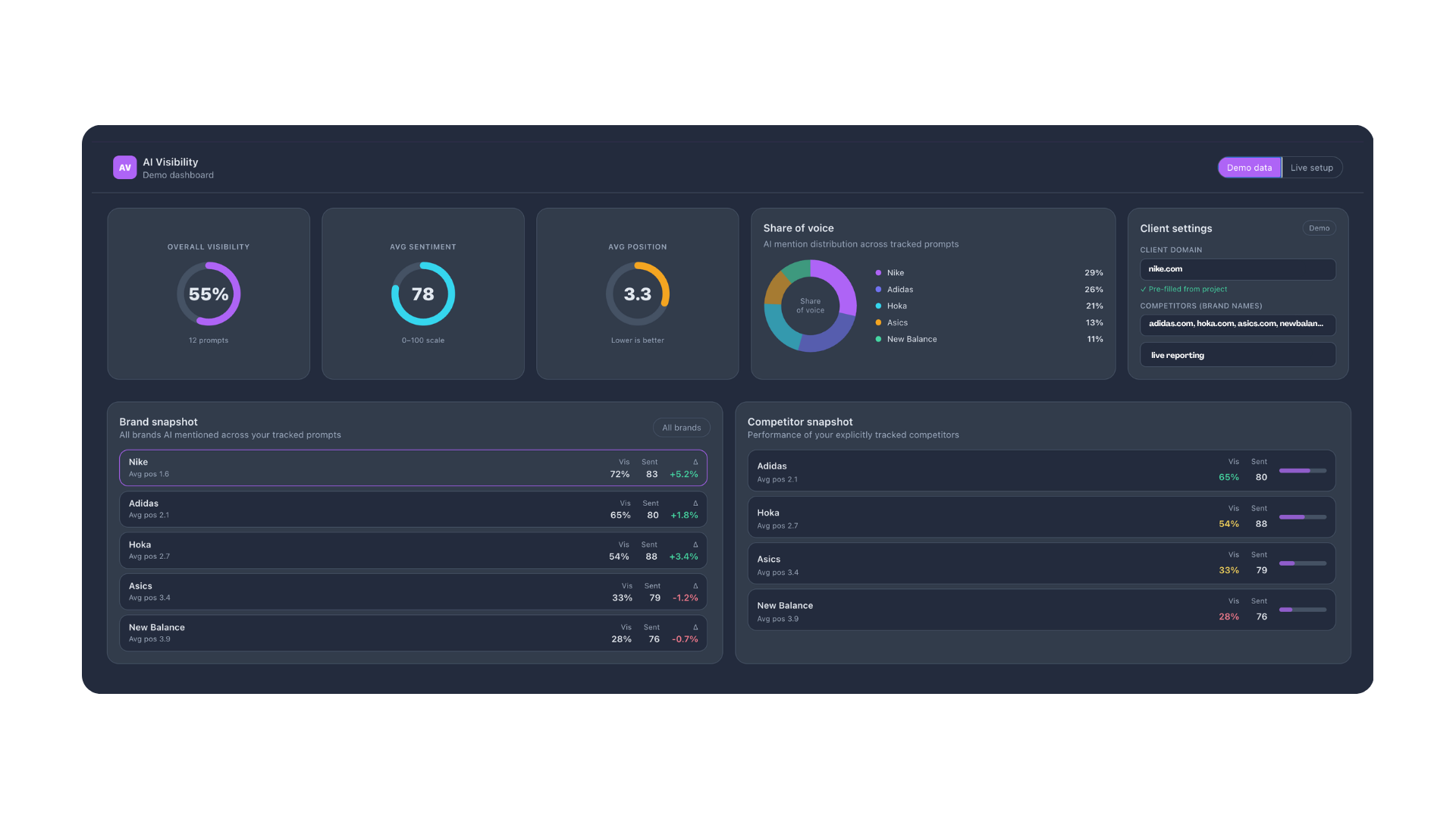Screen dimensions: 1456x819
Task: Click the Lower is better caption
Action: tap(638, 340)
